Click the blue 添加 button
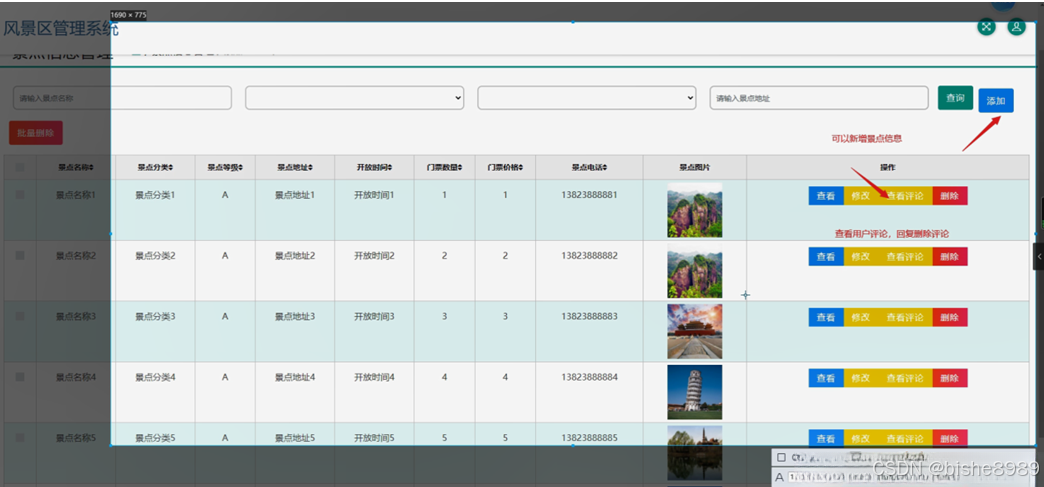The image size is (1044, 487). pyautogui.click(x=996, y=101)
